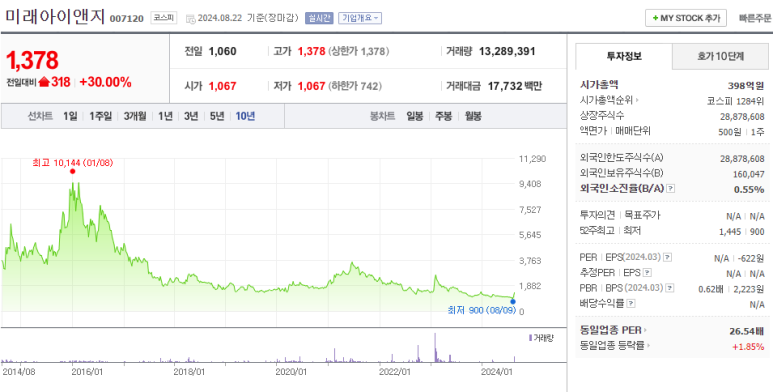
Task: Show the 월봉 monthly candle chart
Action: [x=473, y=117]
